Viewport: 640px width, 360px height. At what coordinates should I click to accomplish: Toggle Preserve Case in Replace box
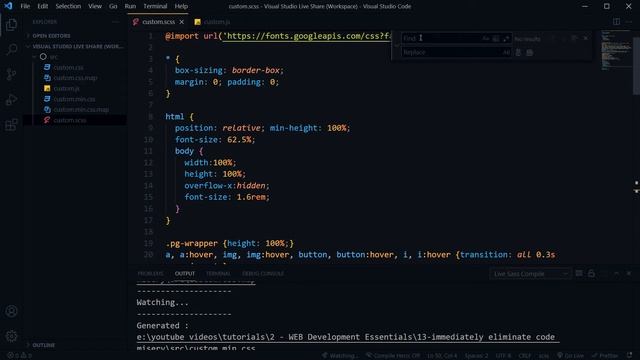506,52
